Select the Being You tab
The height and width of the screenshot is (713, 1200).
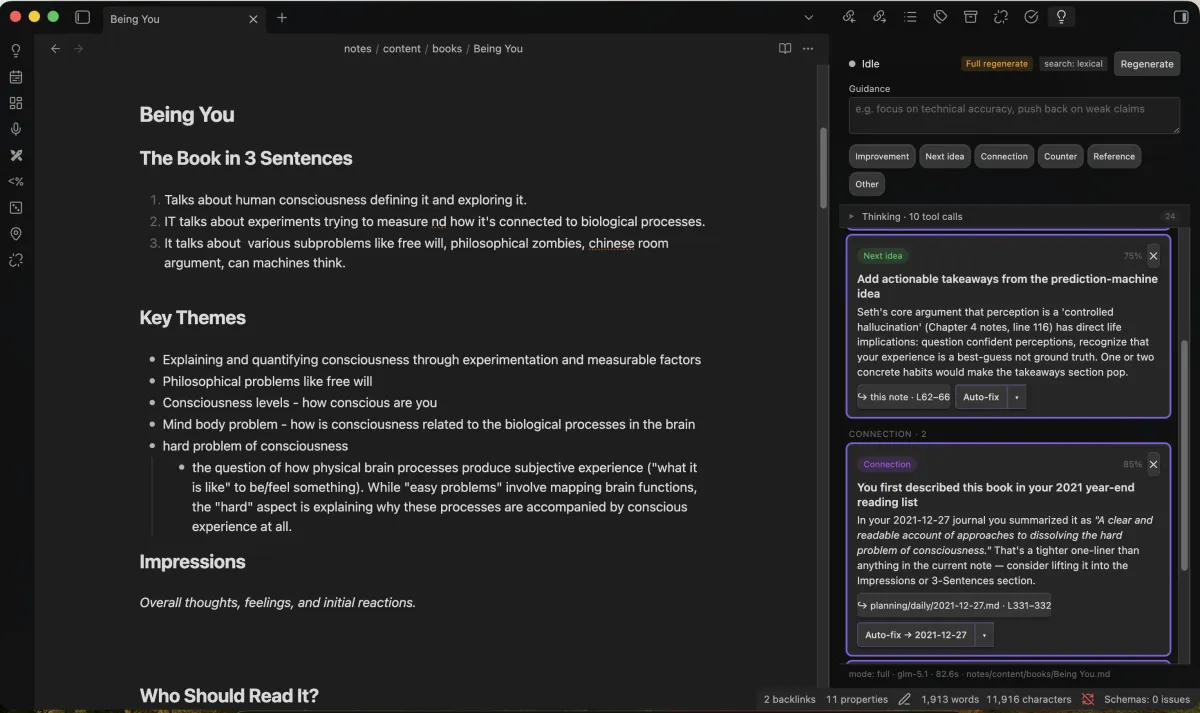[182, 18]
